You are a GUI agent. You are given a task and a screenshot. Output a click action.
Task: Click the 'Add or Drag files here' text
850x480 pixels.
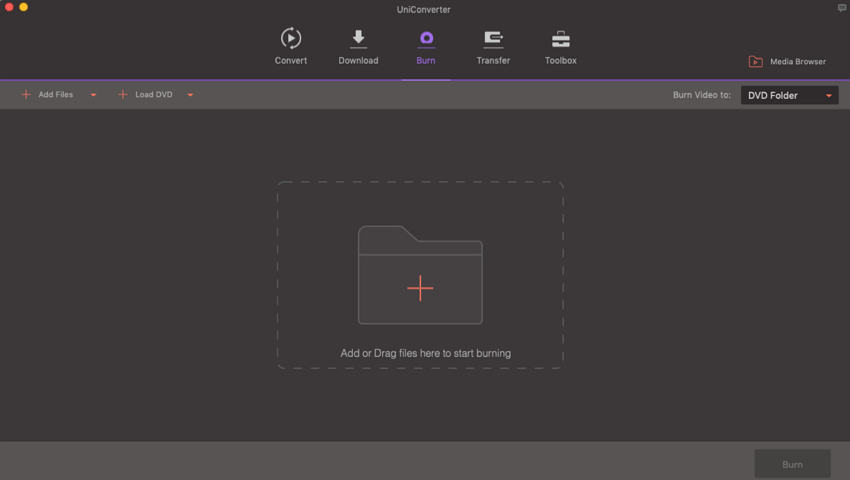(x=426, y=353)
